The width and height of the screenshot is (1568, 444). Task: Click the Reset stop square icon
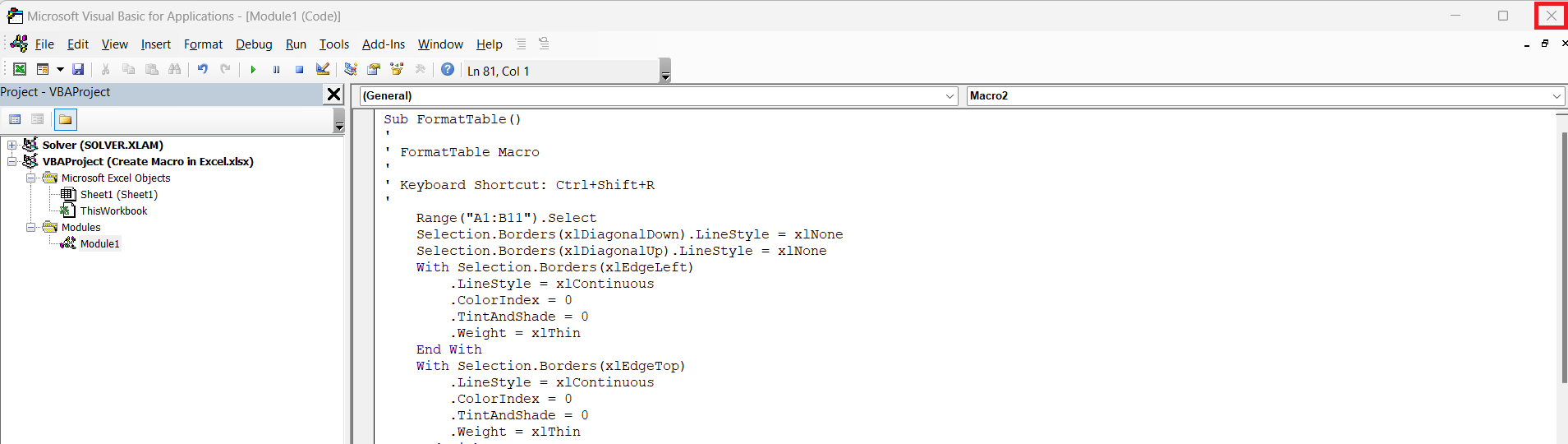pos(299,70)
